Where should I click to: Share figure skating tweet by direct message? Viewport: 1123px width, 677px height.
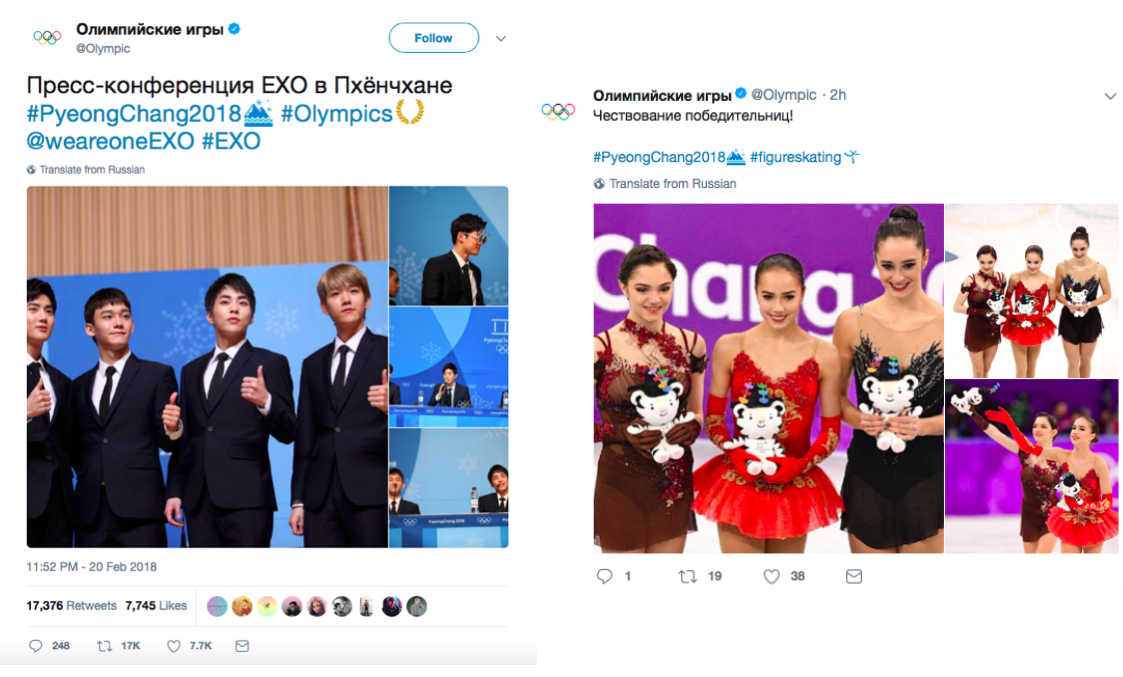pos(853,576)
